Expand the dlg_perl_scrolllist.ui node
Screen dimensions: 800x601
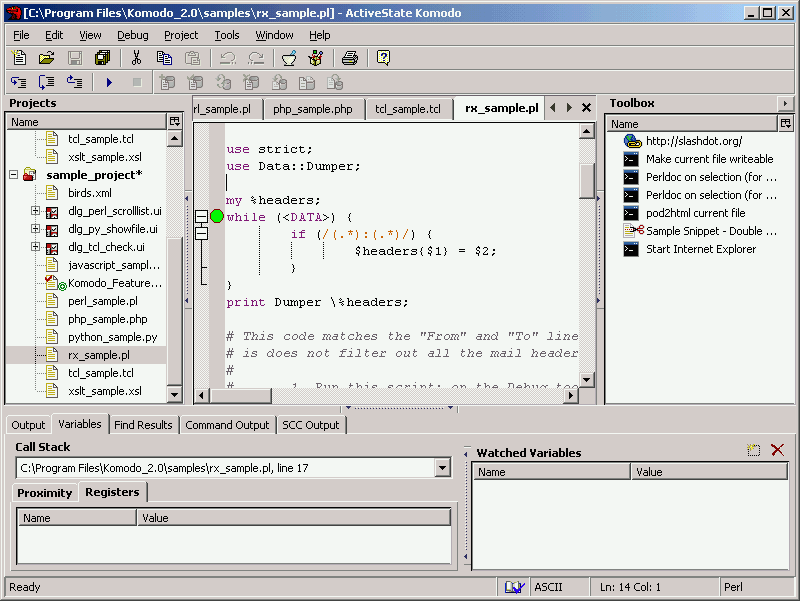[35, 211]
